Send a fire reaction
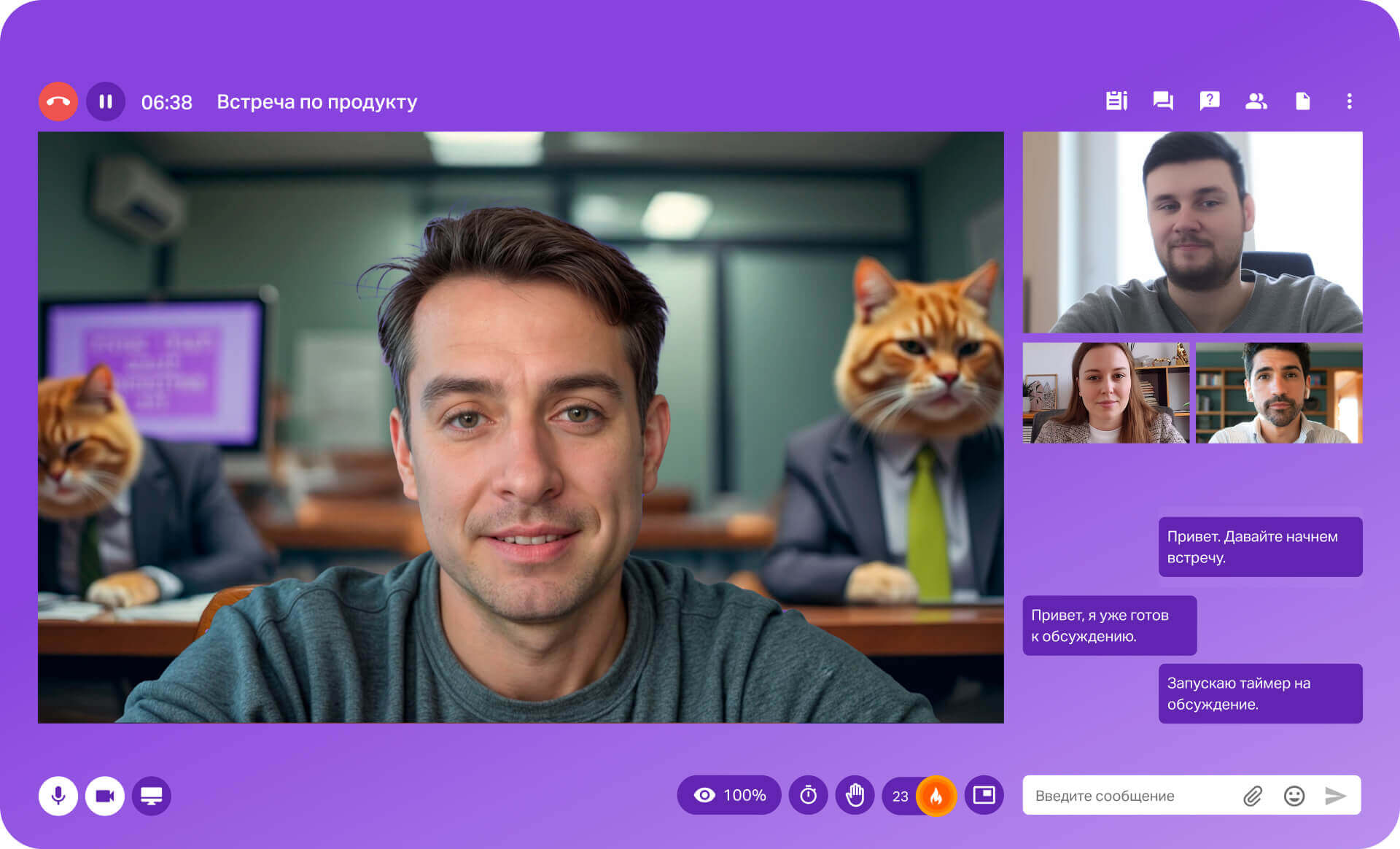Screen dimensions: 1400x849 point(936,796)
